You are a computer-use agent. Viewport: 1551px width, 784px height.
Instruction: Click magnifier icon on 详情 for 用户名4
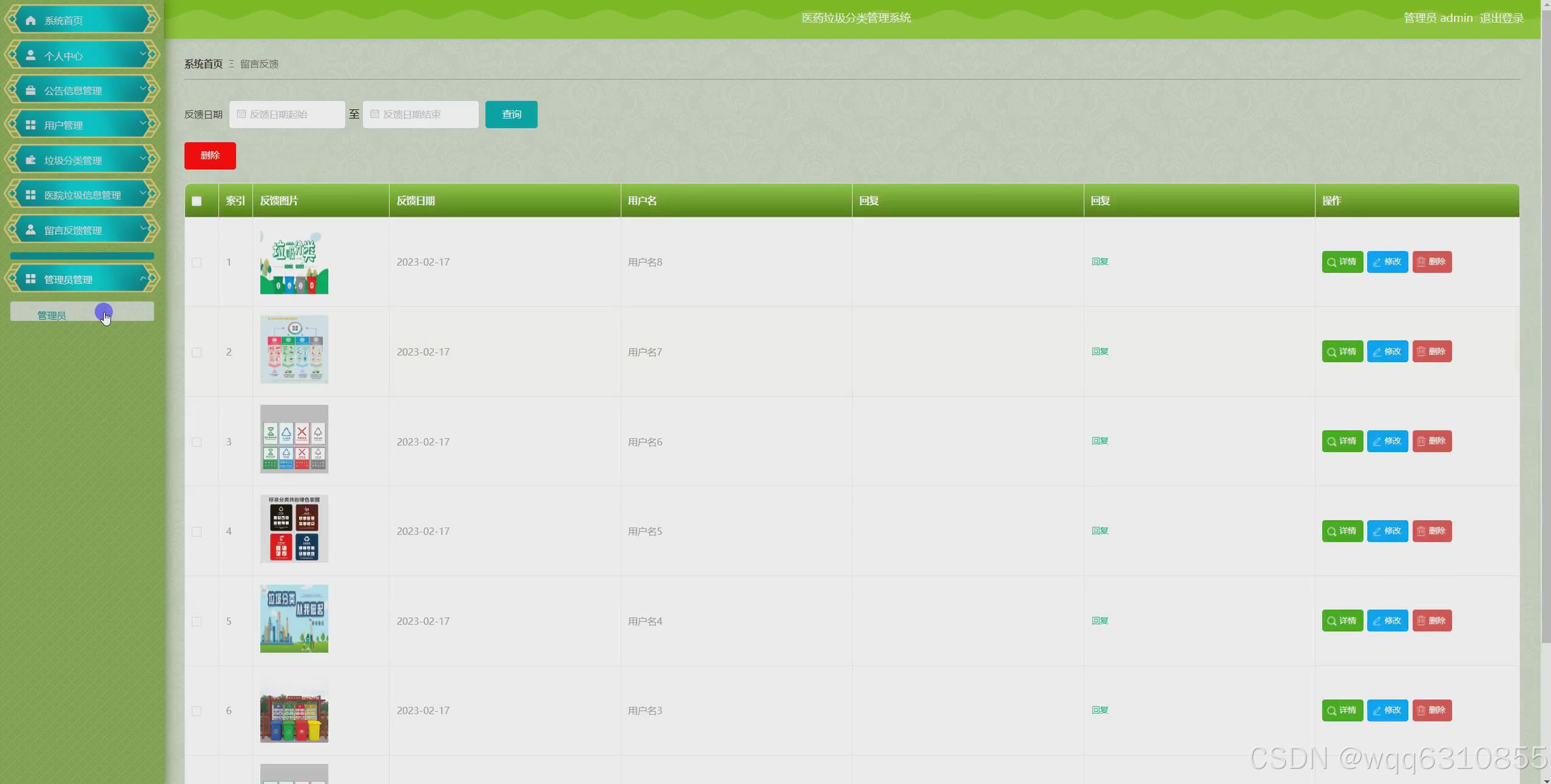pos(1332,621)
